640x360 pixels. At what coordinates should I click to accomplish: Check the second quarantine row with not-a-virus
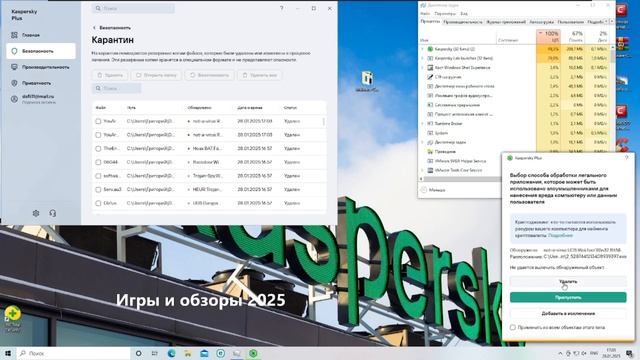(98, 135)
